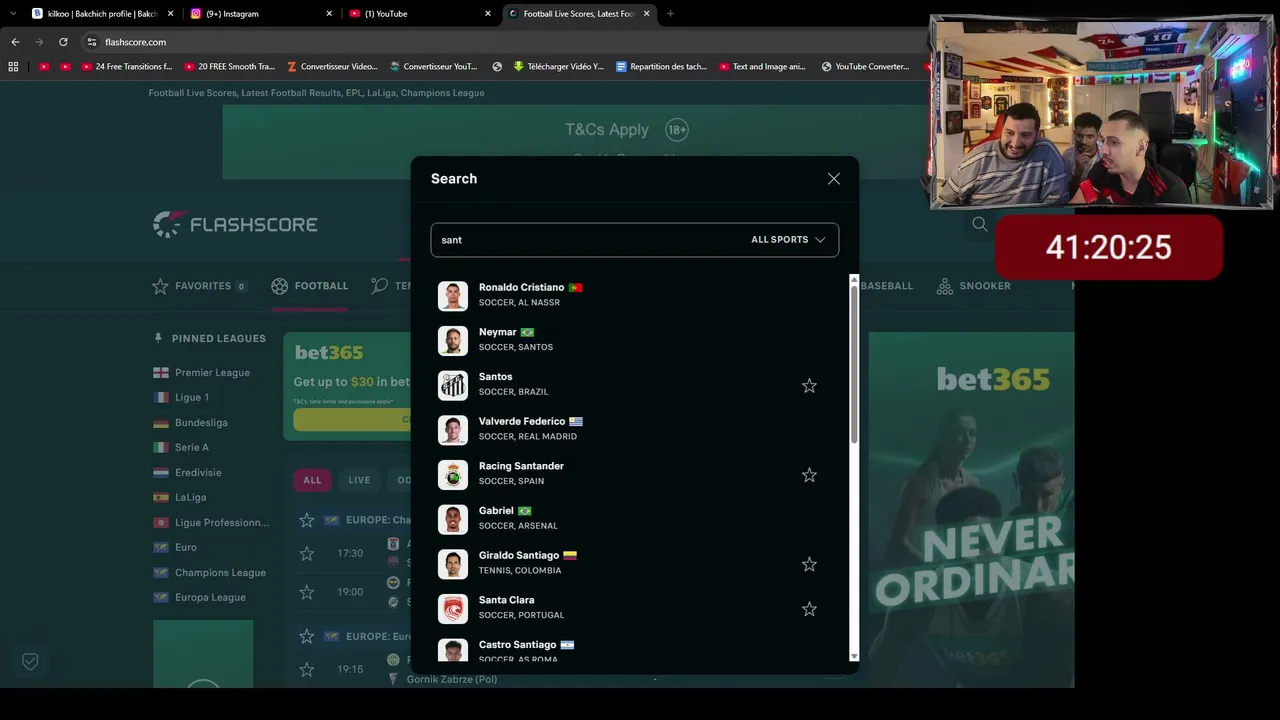1280x720 pixels.
Task: Open Ligue 1 from pinned leagues
Action: (181, 398)
